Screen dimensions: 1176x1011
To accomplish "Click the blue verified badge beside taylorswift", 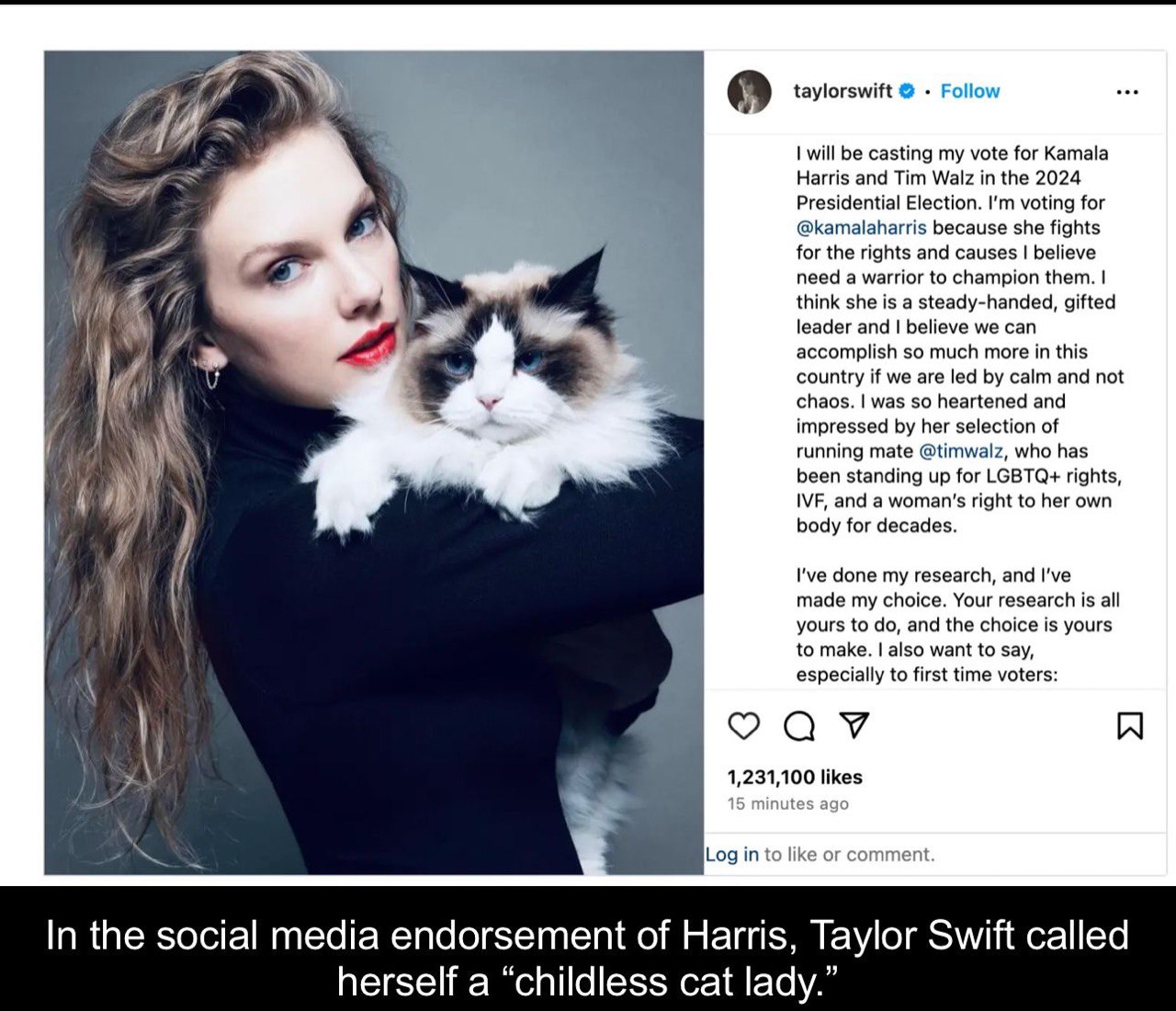I will coord(907,91).
